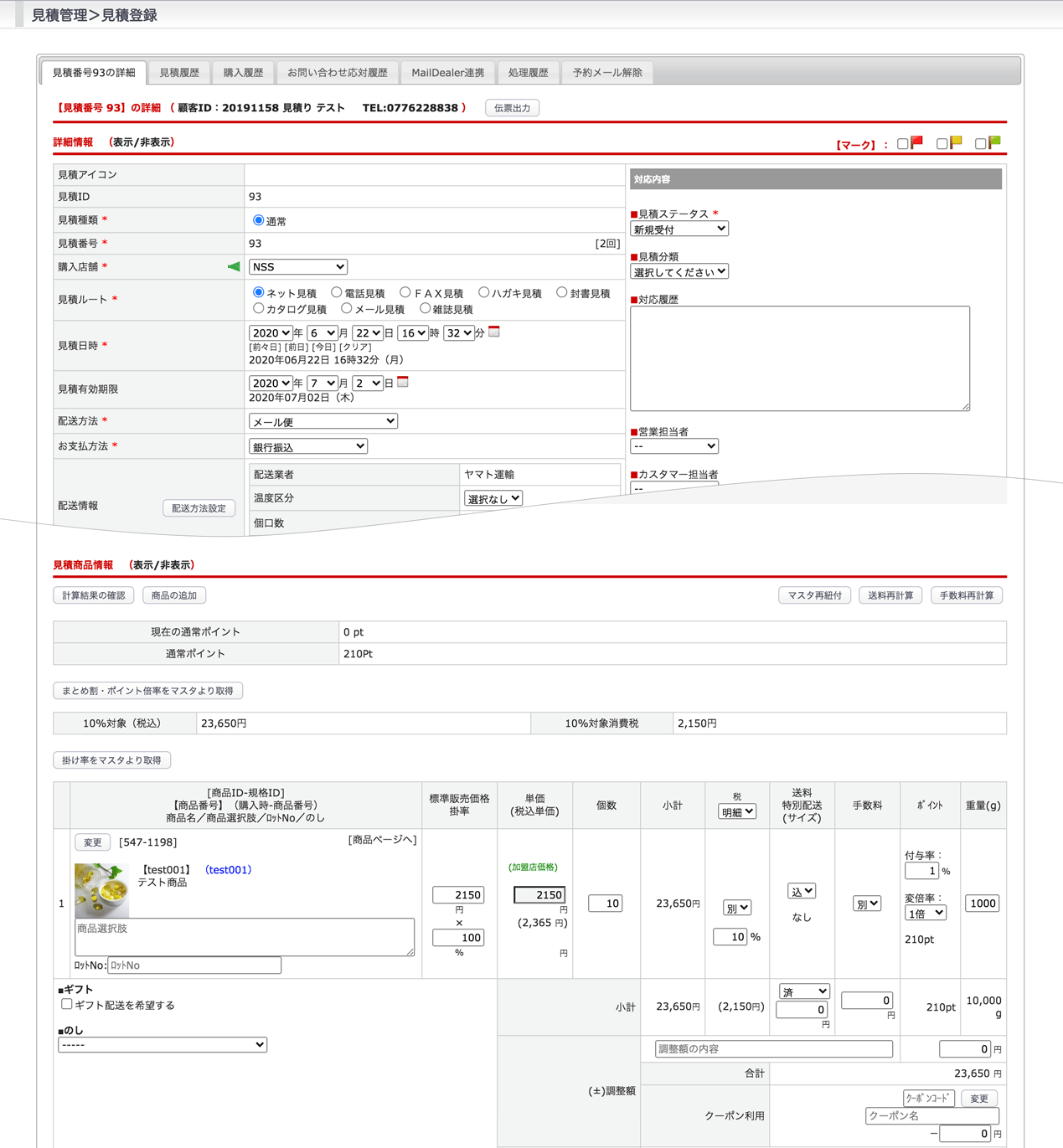This screenshot has height=1148, width=1063.
Task: Open 温度区分 選択なし dropdown
Action: (x=493, y=498)
